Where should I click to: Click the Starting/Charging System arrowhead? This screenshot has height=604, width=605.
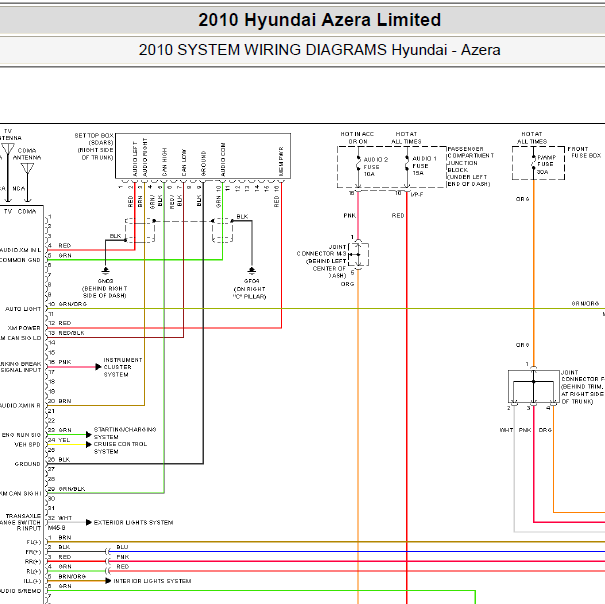[89, 435]
